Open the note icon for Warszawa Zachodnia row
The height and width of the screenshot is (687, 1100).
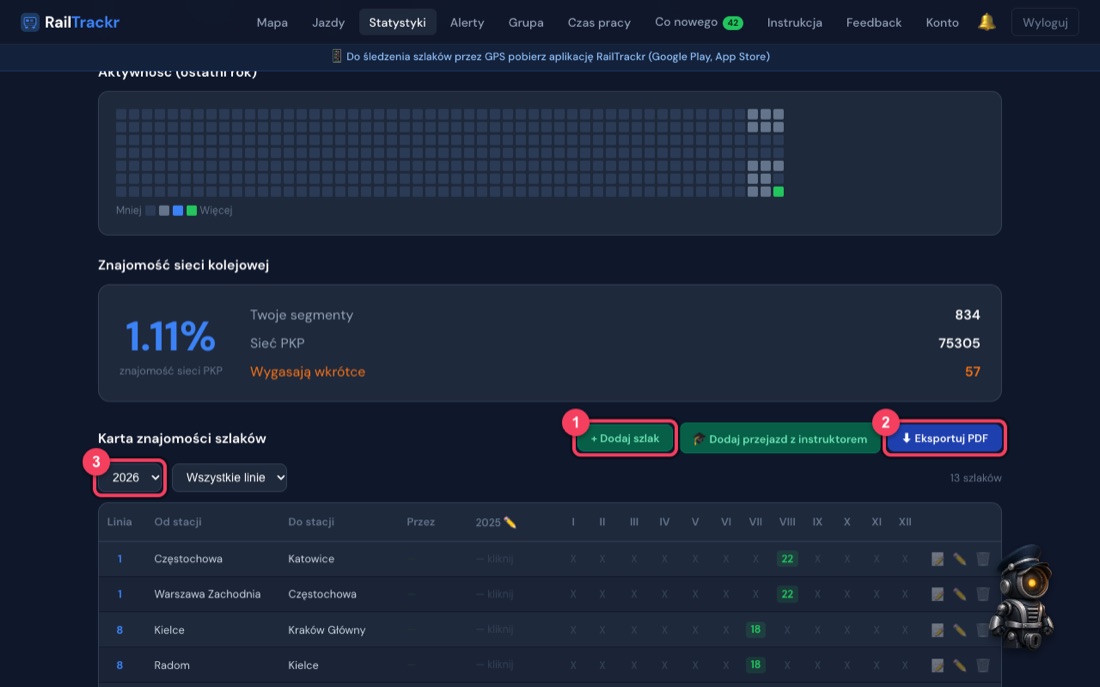click(937, 594)
